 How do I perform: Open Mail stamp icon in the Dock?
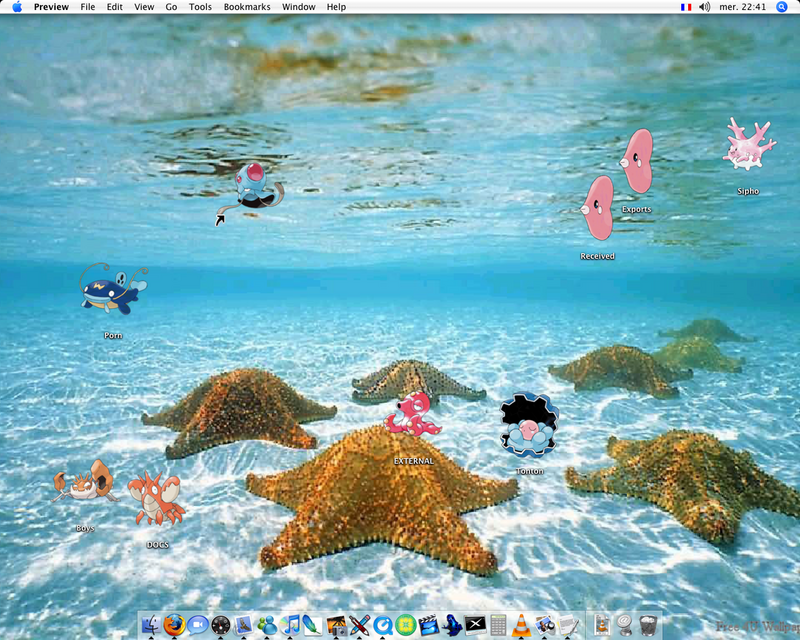(x=243, y=625)
